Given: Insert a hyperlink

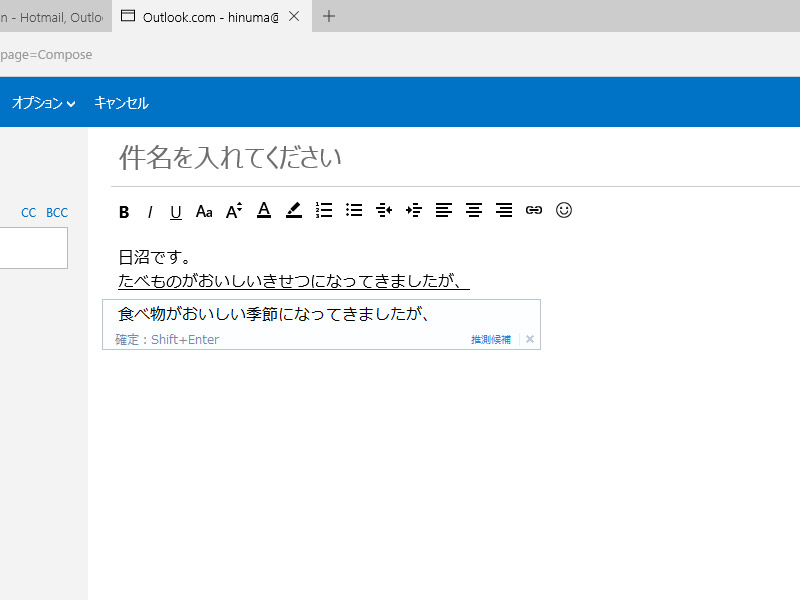Looking at the screenshot, I should [x=534, y=210].
